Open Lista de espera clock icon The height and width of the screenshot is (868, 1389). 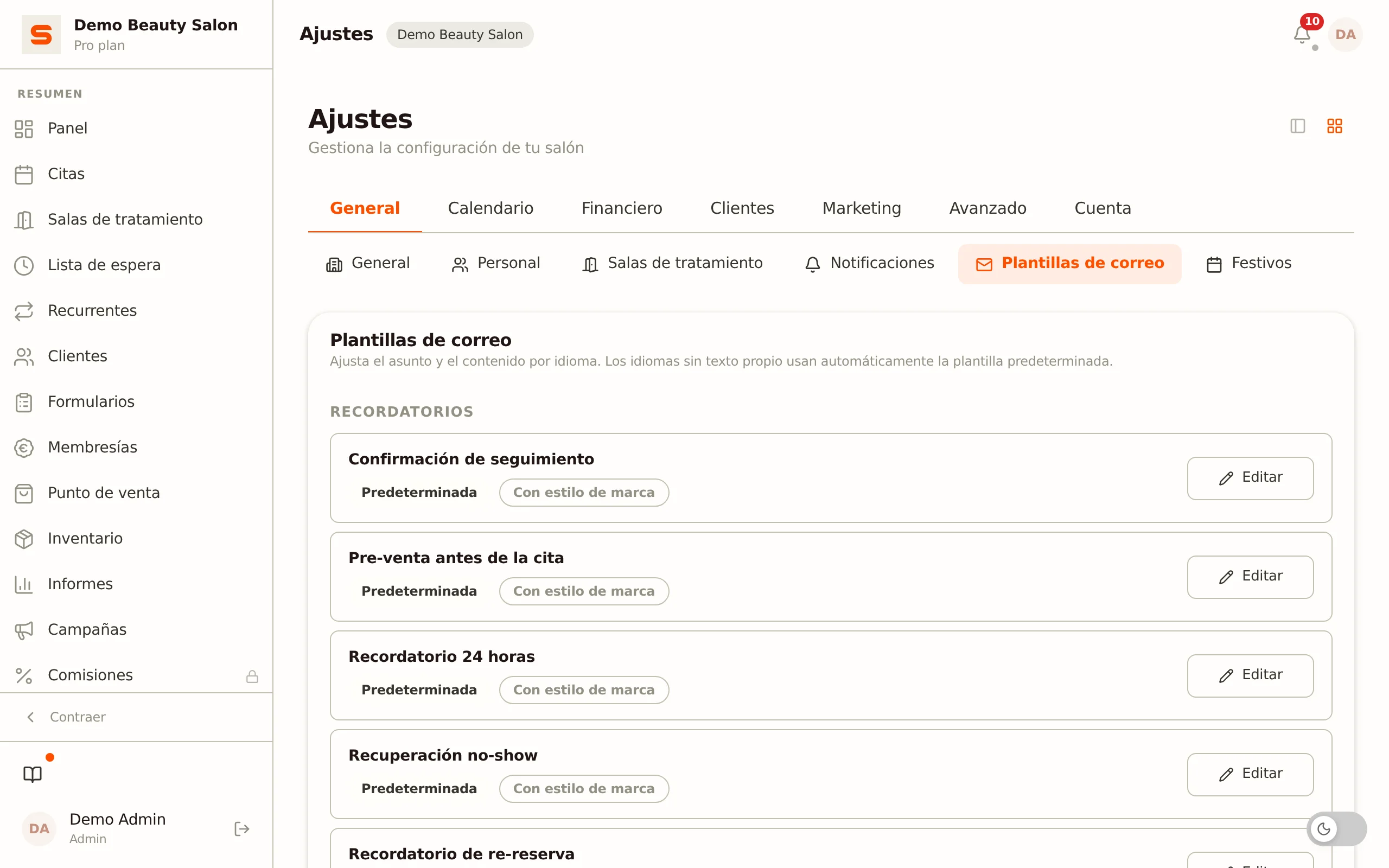tap(23, 265)
